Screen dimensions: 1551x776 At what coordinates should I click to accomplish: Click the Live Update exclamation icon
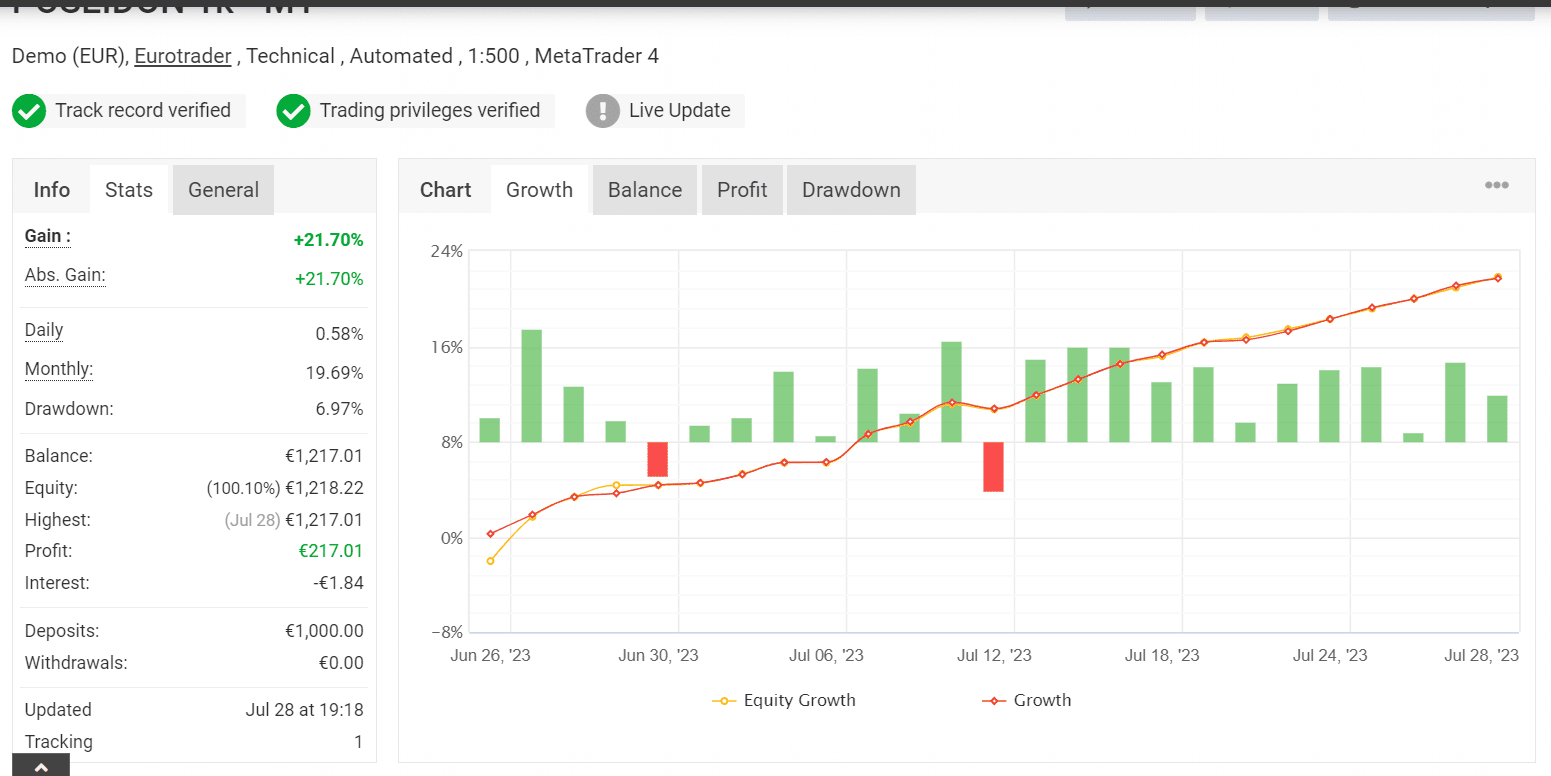coord(603,111)
